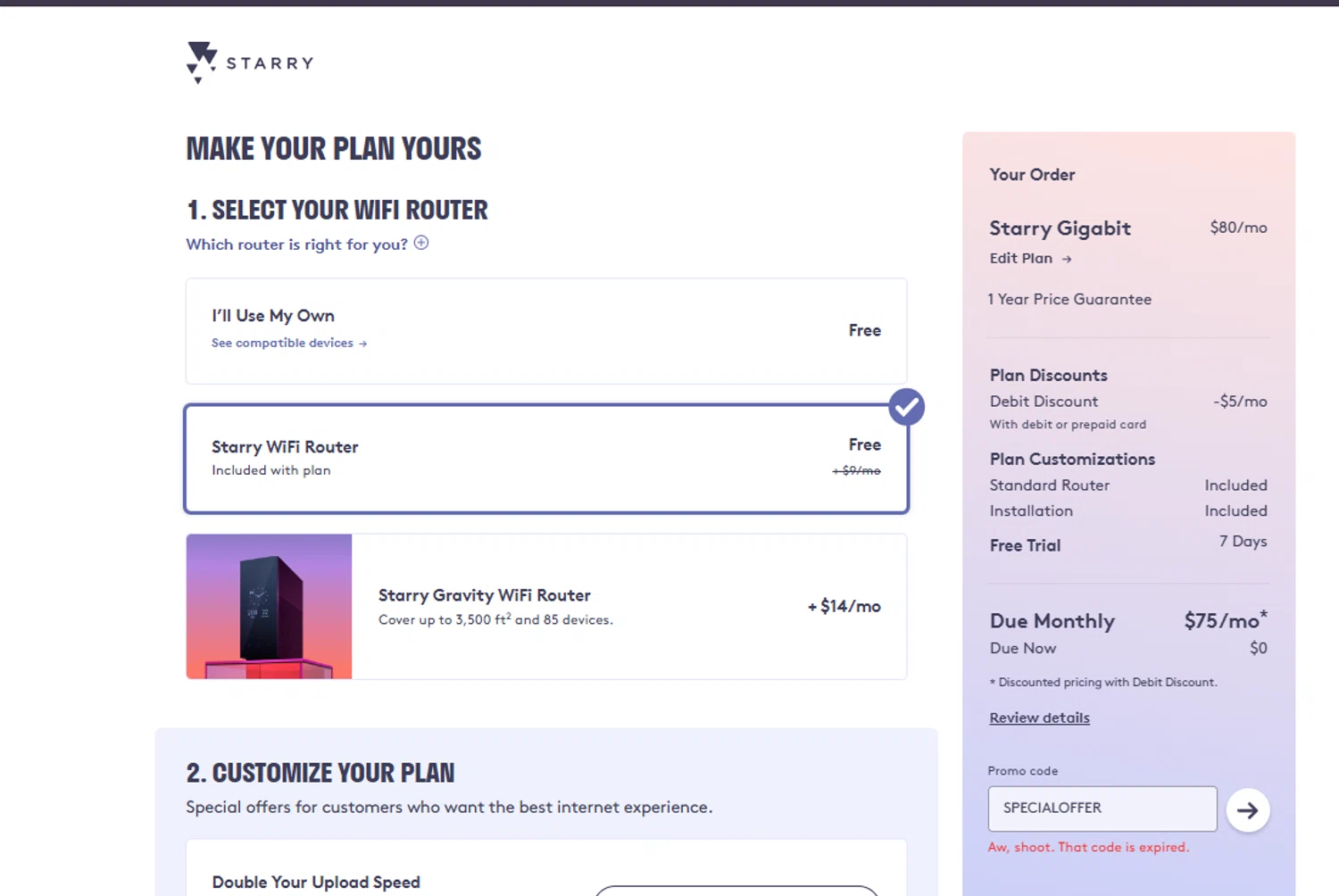
Task: Click 'Discounted pricing with Debit Discount' footnote
Action: (1103, 682)
